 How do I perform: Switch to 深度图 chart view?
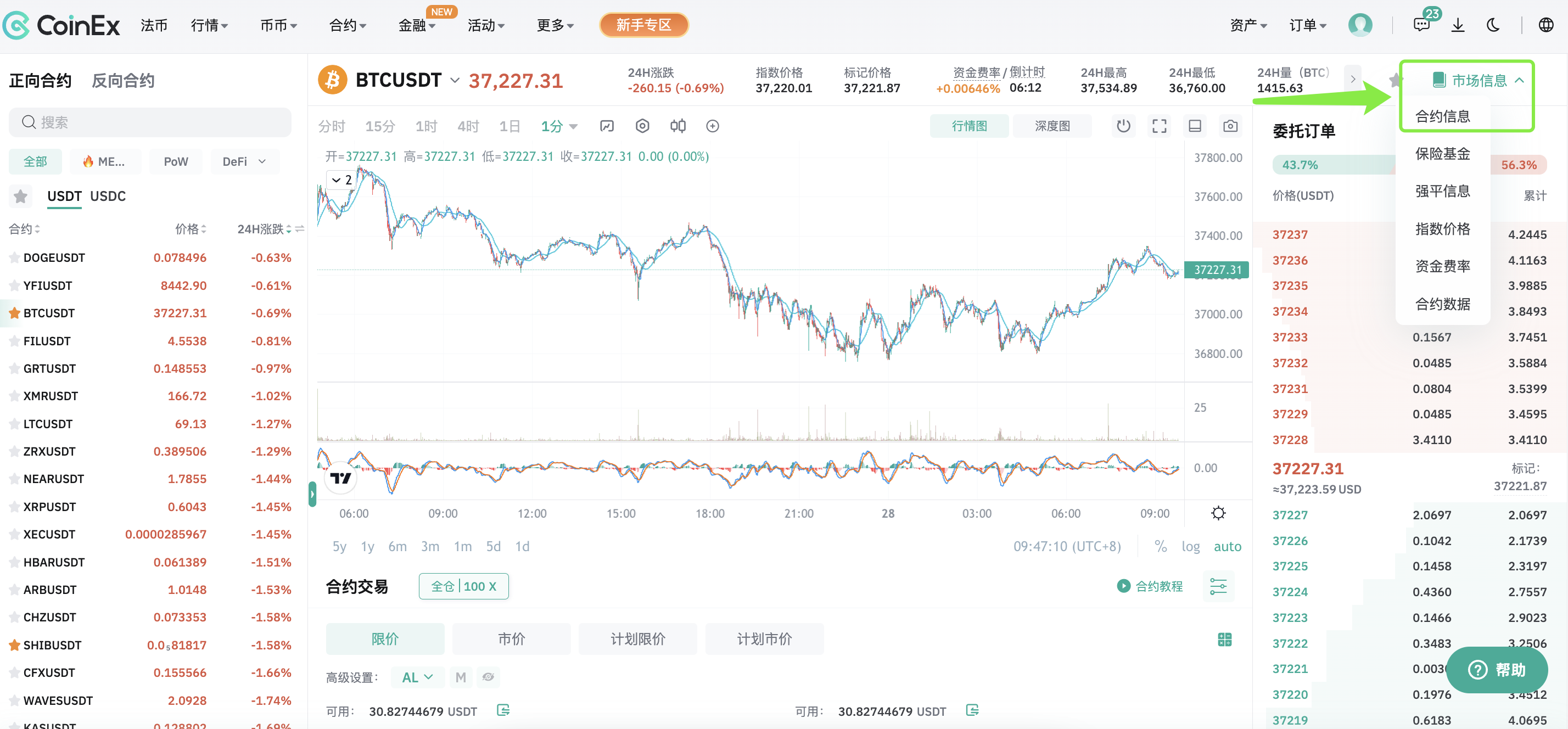coord(1052,126)
